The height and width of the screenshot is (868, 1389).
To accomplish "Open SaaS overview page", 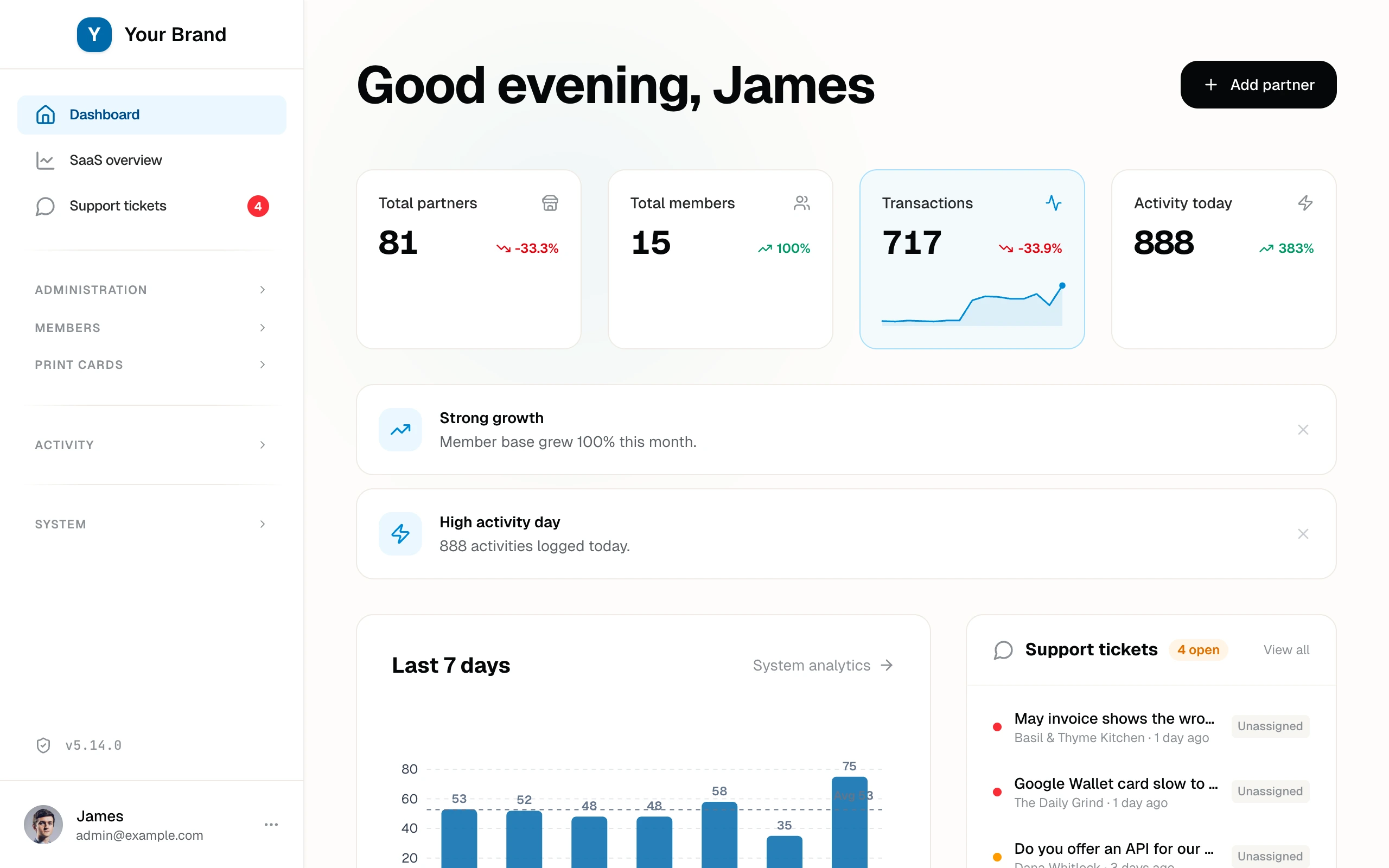I will click(x=151, y=160).
